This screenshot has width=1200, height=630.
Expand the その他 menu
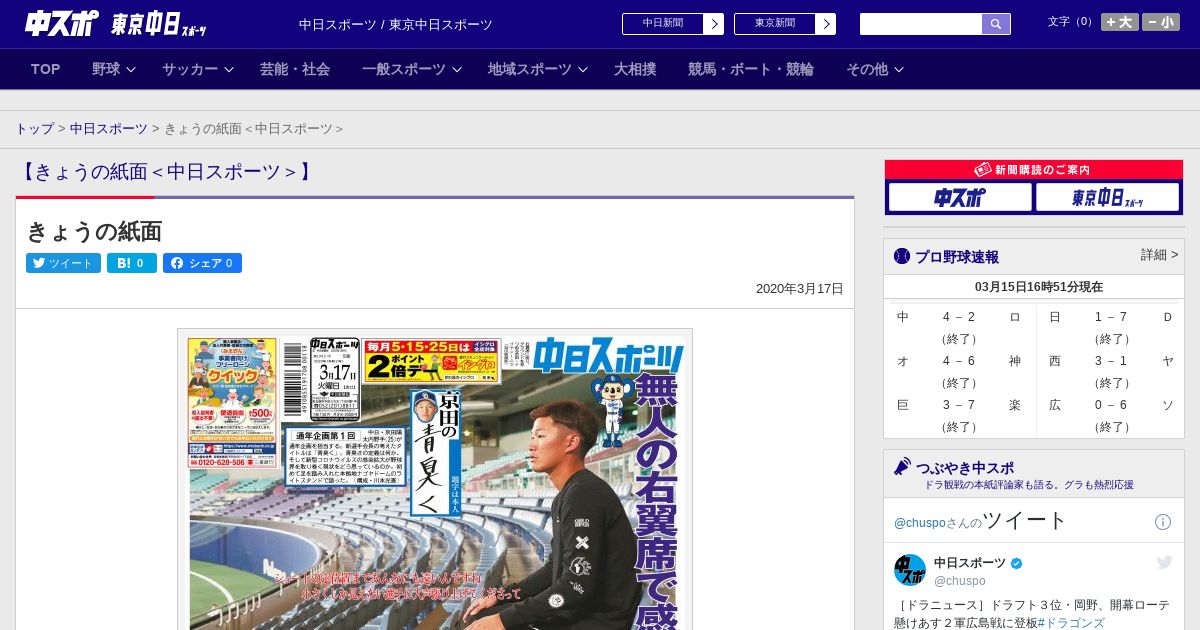(875, 69)
